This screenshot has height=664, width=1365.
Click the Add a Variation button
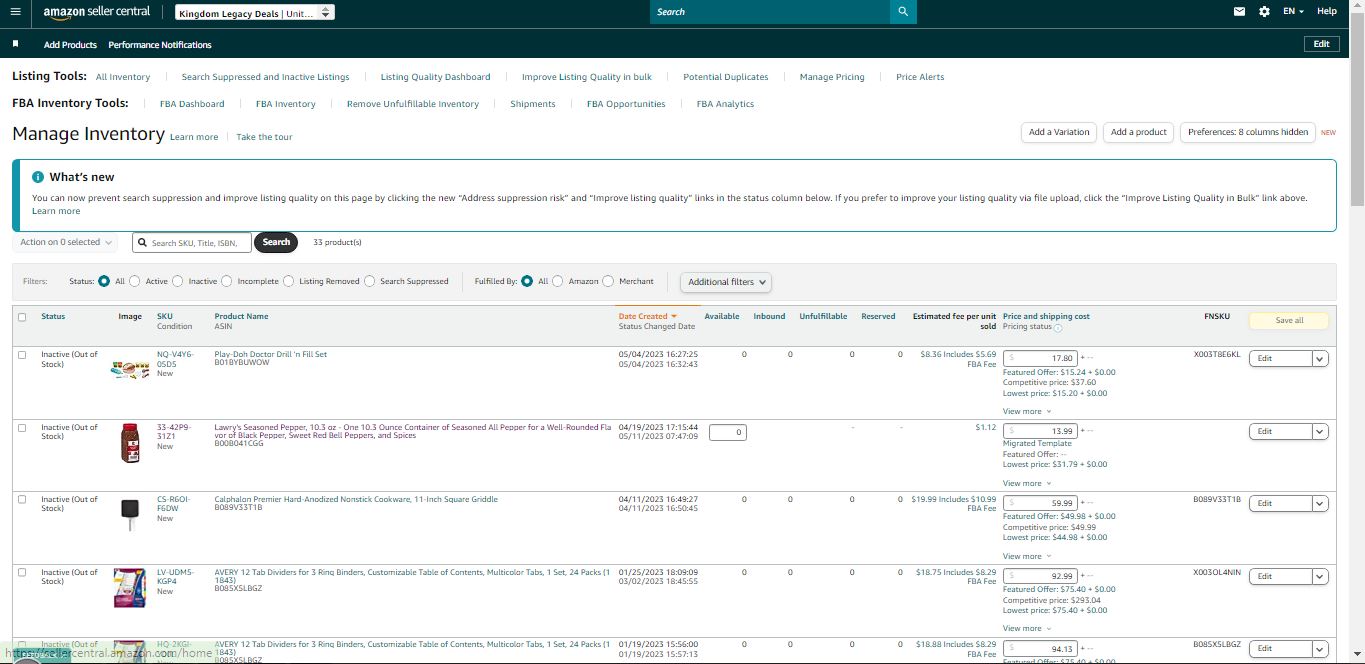(x=1059, y=132)
